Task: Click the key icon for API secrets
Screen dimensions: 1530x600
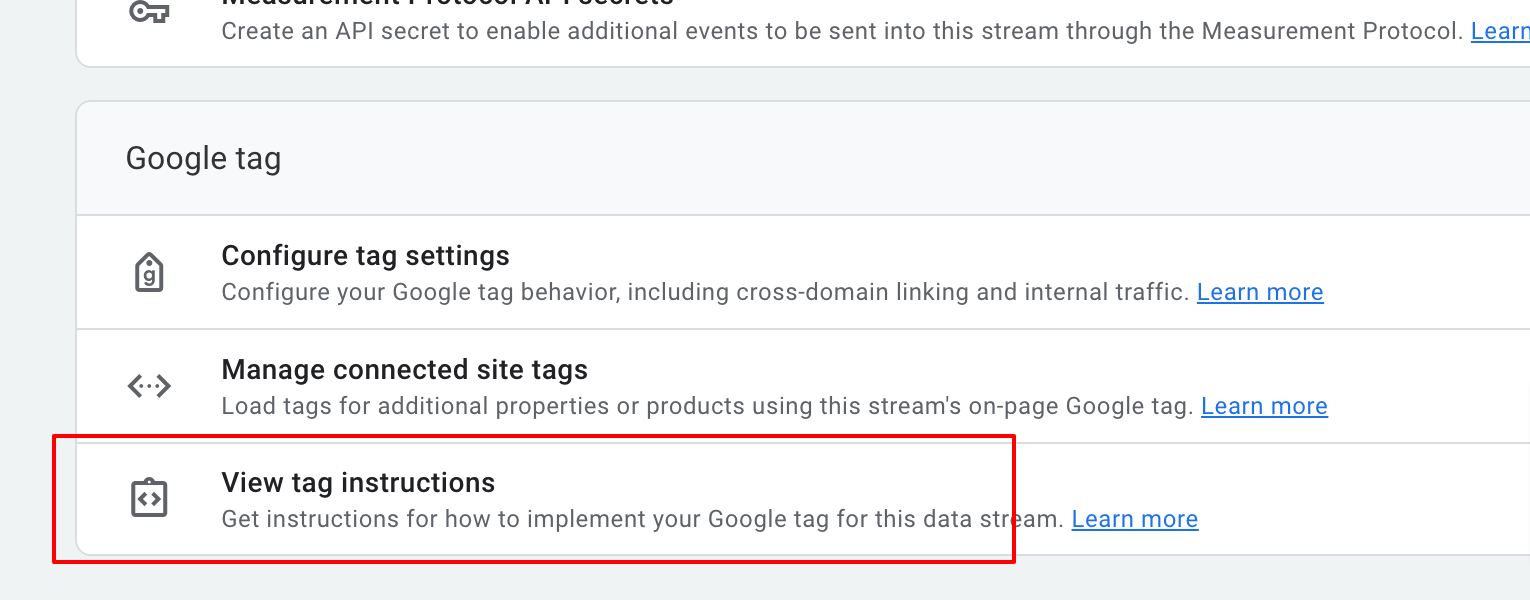Action: (x=149, y=10)
